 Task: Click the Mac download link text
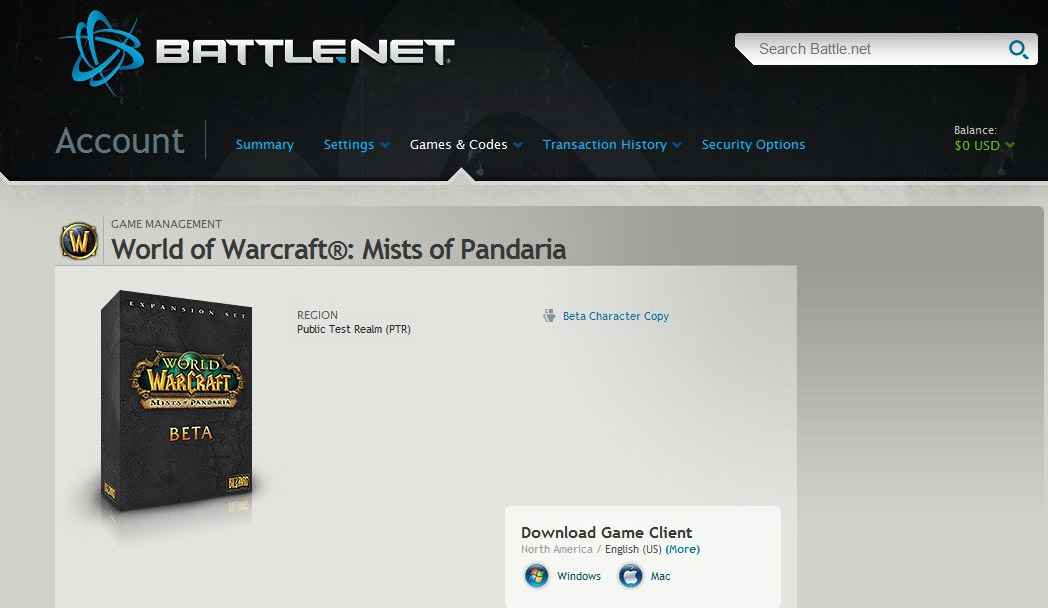tap(660, 576)
